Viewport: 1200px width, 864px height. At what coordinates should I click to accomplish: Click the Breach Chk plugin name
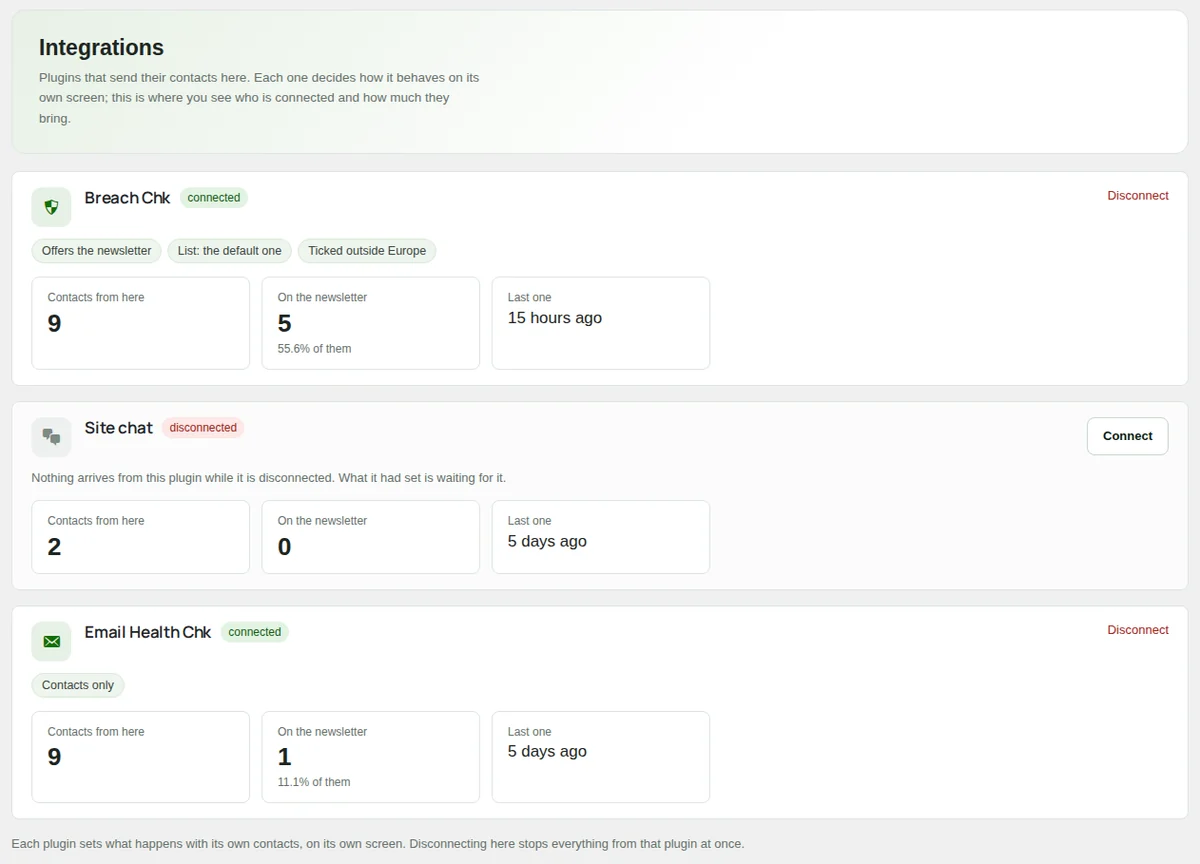(x=127, y=198)
